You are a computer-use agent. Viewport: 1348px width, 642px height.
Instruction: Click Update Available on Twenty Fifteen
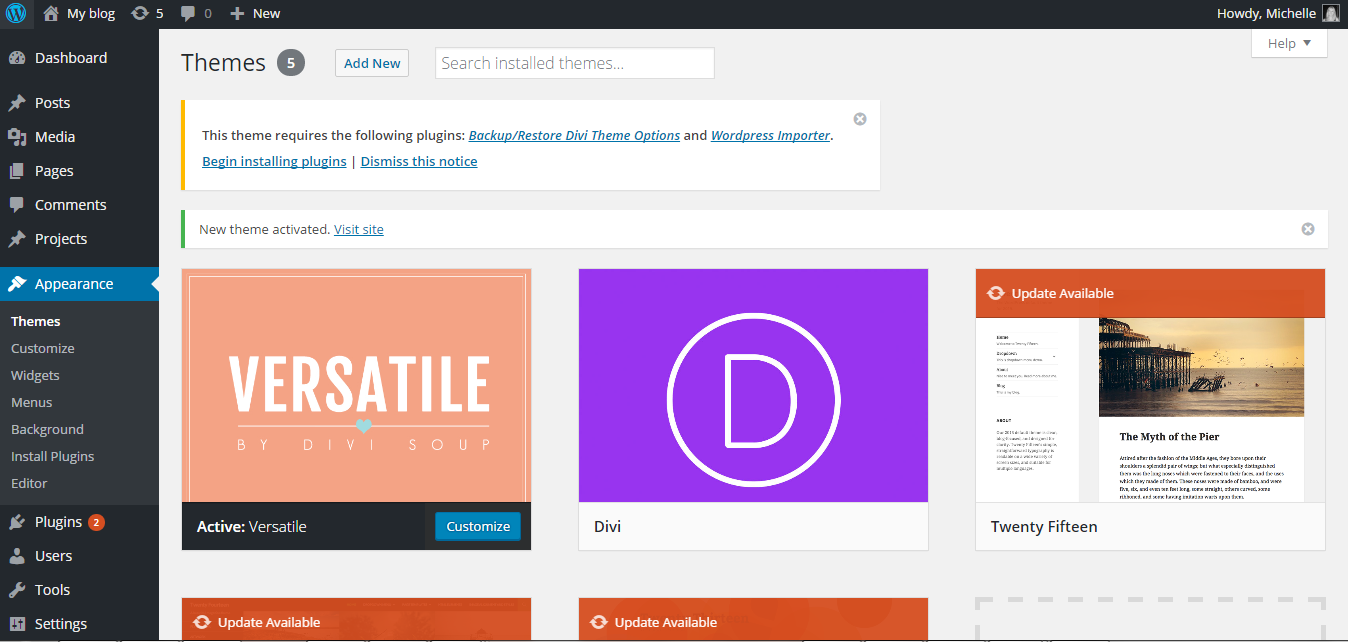(1062, 293)
